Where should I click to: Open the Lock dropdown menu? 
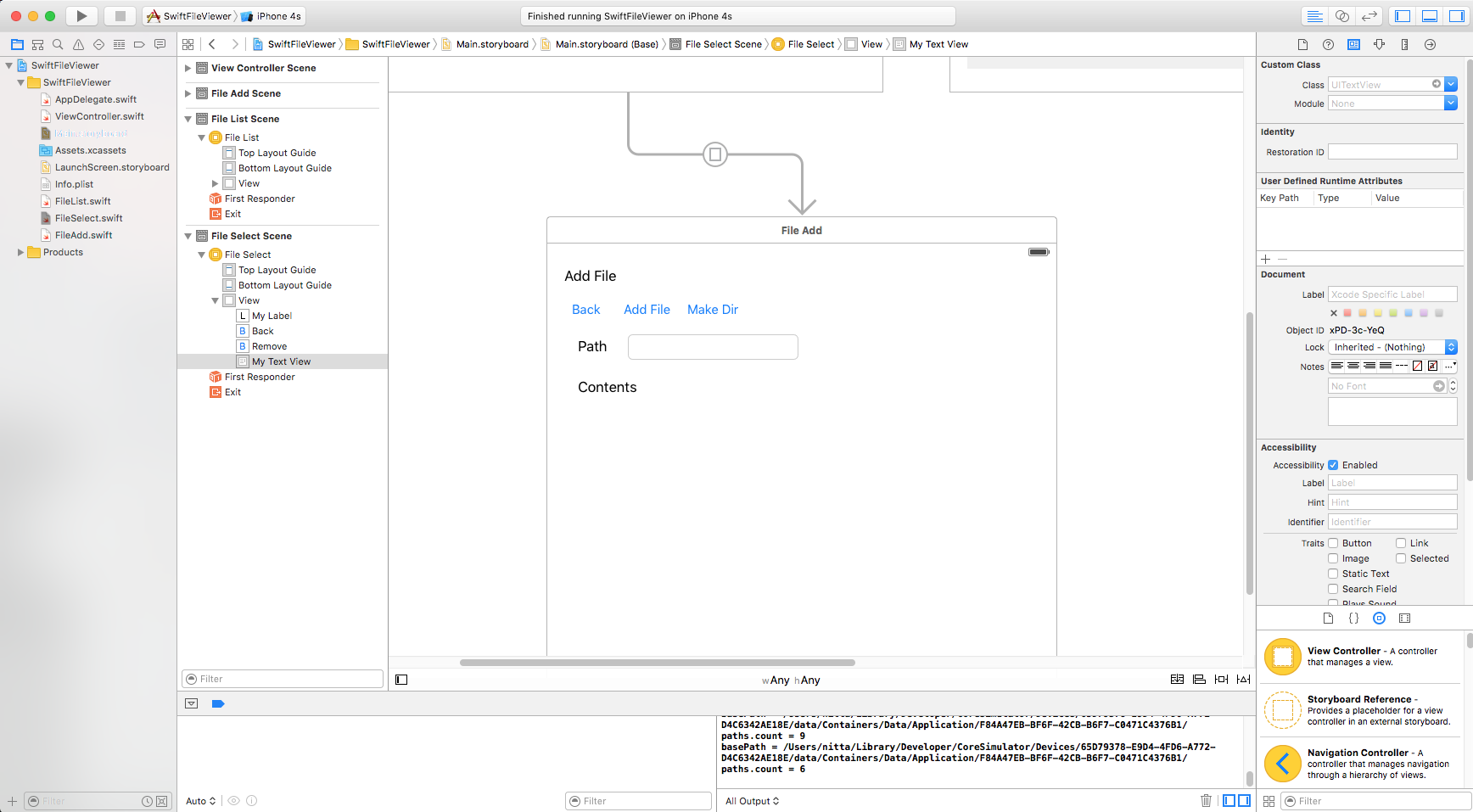(x=1451, y=347)
